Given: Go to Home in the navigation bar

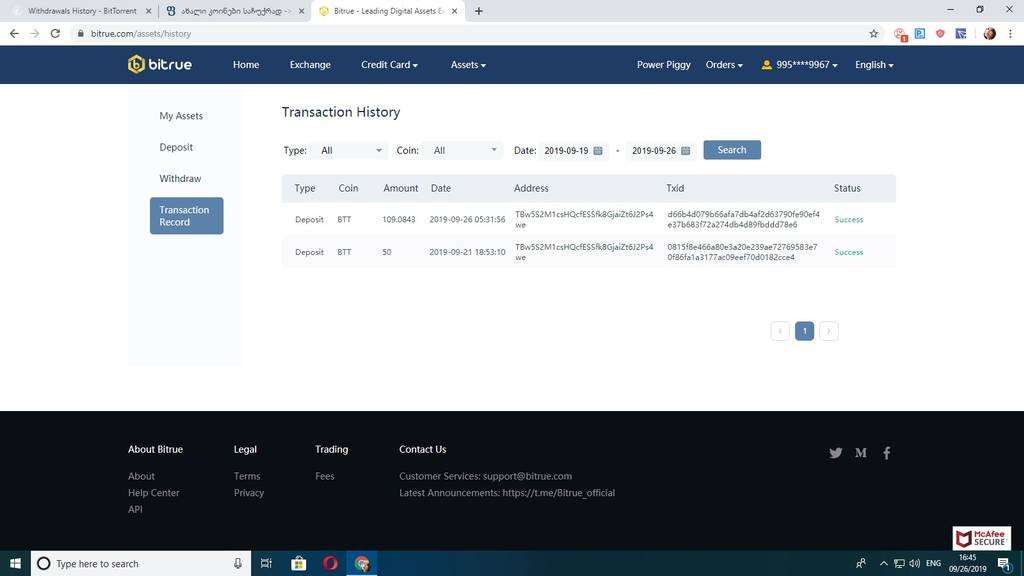Looking at the screenshot, I should point(246,65).
